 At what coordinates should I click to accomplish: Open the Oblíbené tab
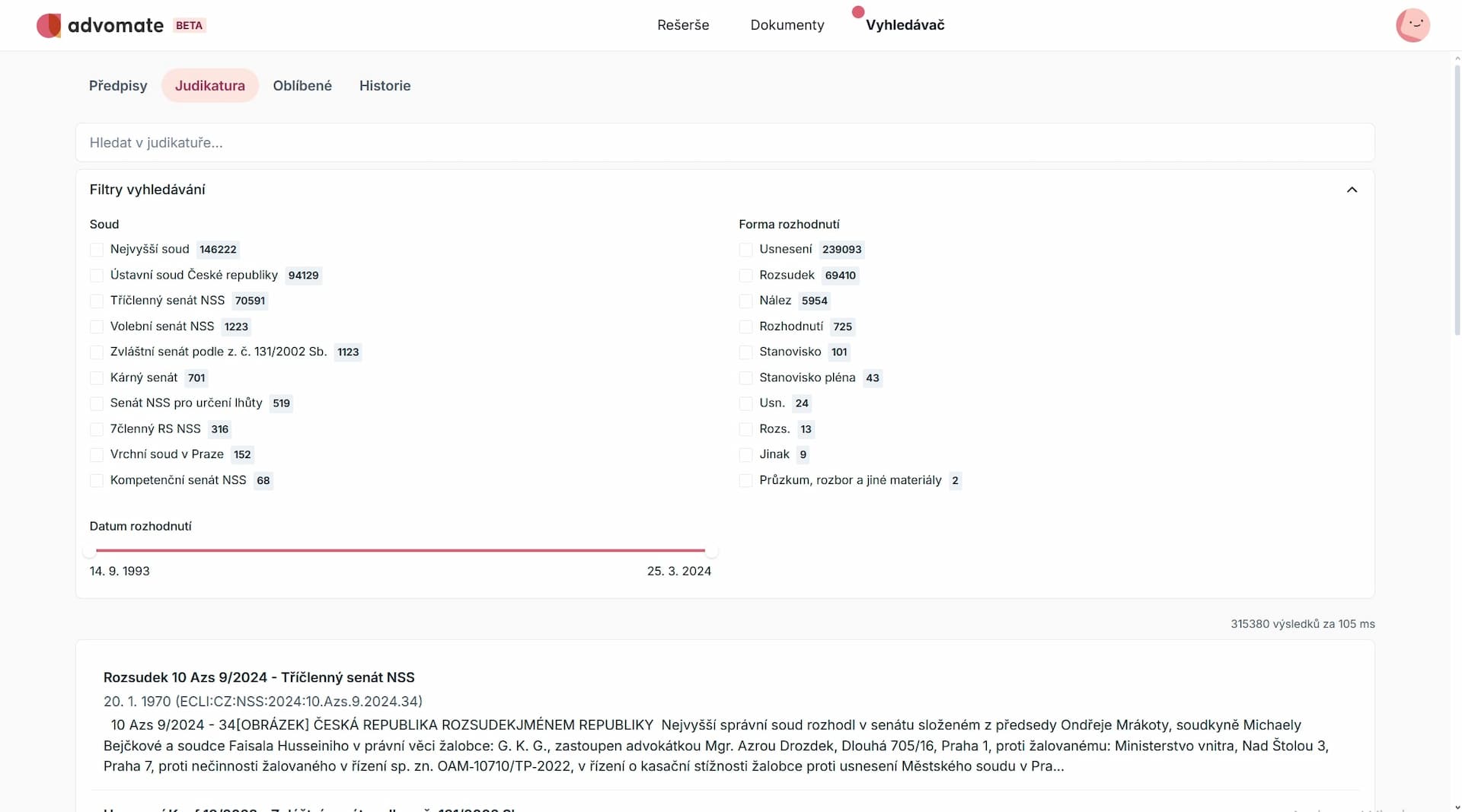point(302,85)
